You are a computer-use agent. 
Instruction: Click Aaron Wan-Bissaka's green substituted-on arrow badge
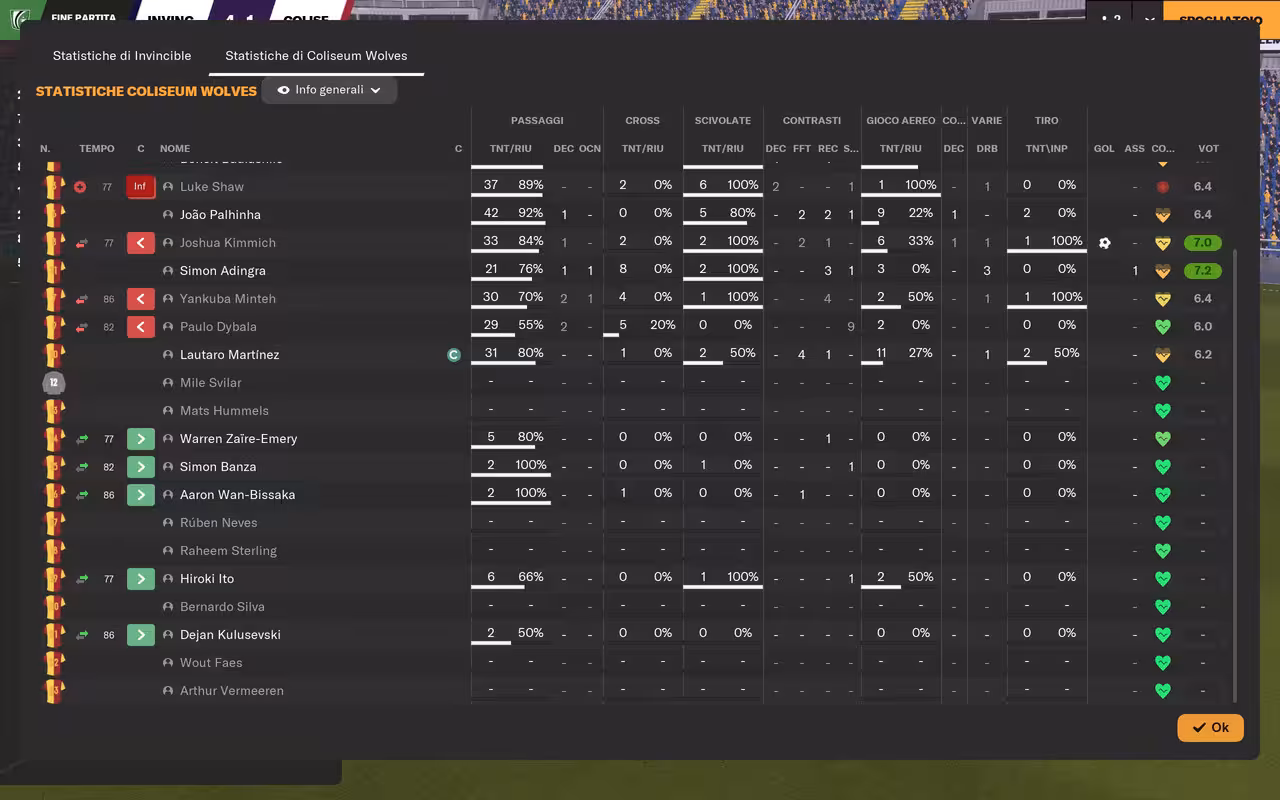tap(140, 495)
